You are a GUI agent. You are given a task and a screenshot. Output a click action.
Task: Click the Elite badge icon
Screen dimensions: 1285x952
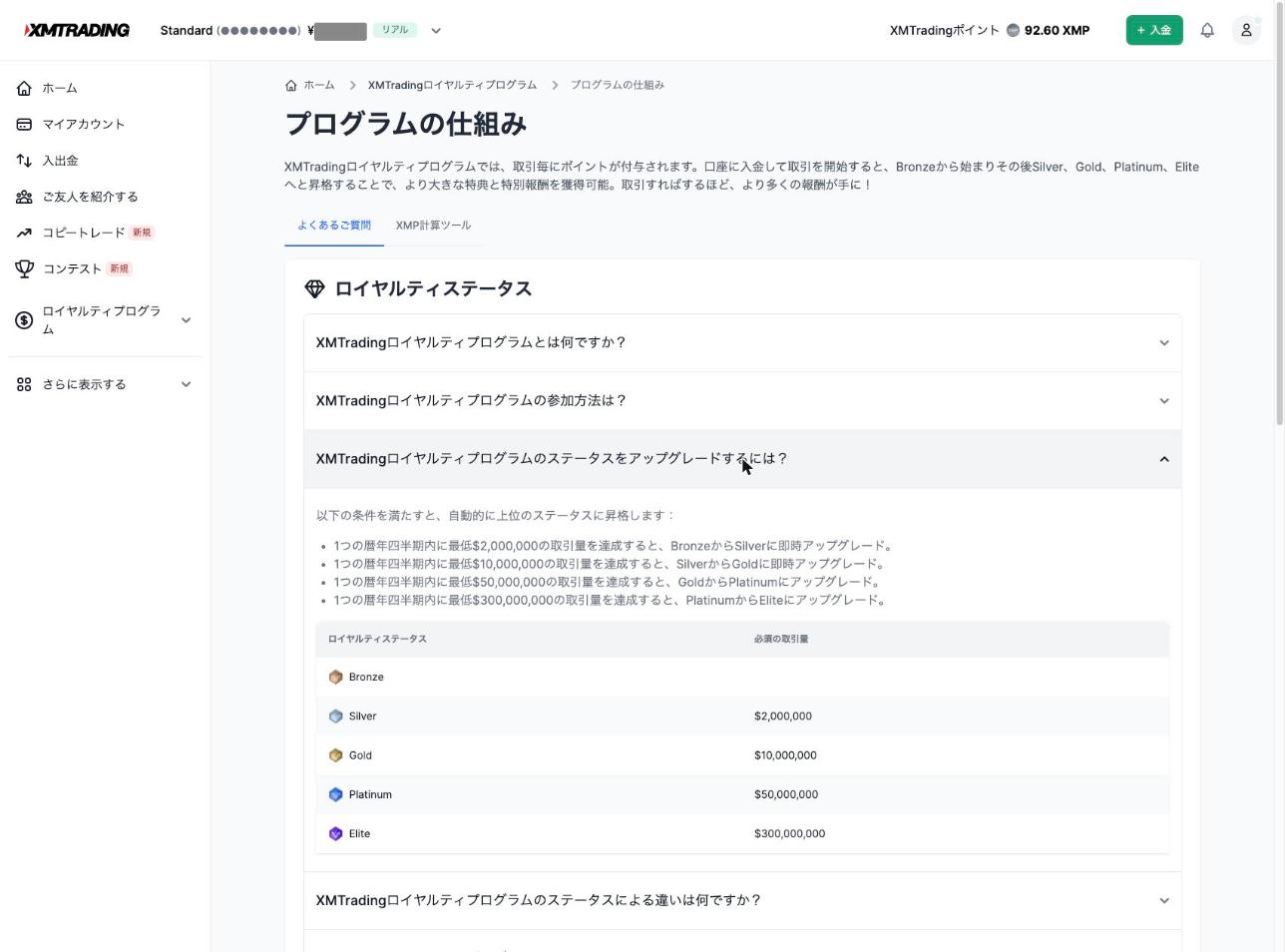pyautogui.click(x=335, y=834)
